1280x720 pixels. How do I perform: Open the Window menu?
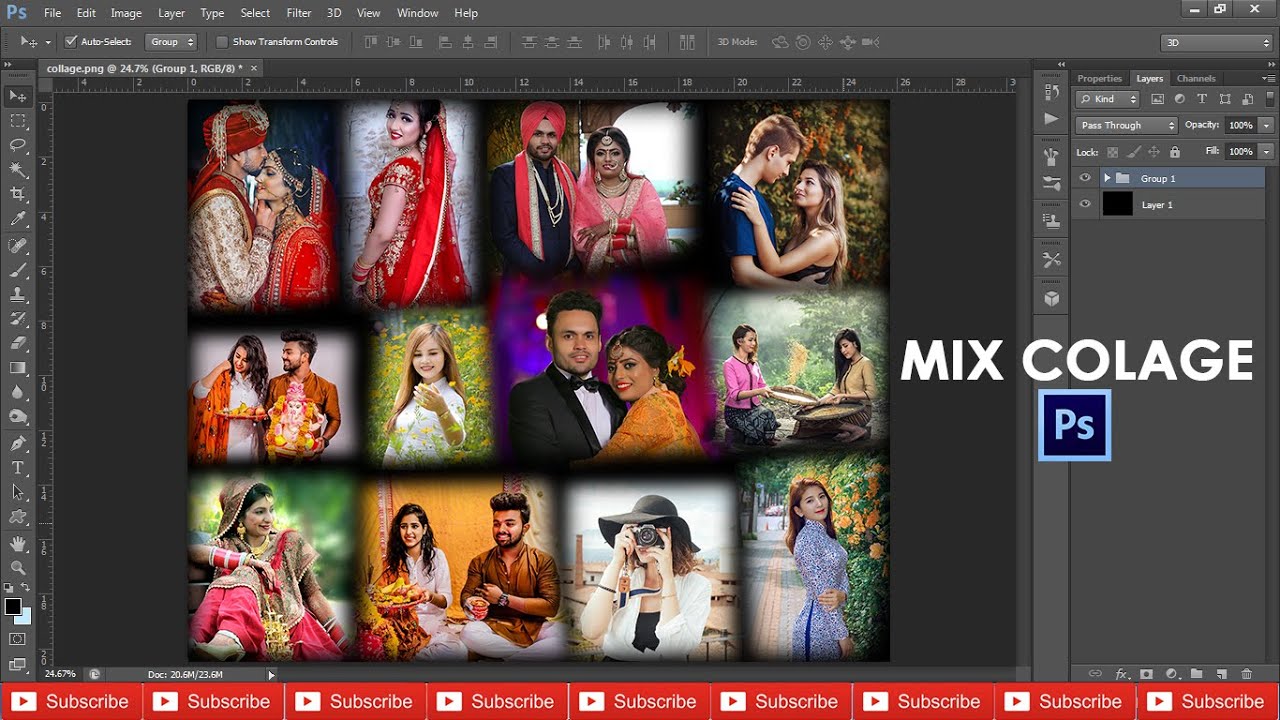click(x=417, y=13)
